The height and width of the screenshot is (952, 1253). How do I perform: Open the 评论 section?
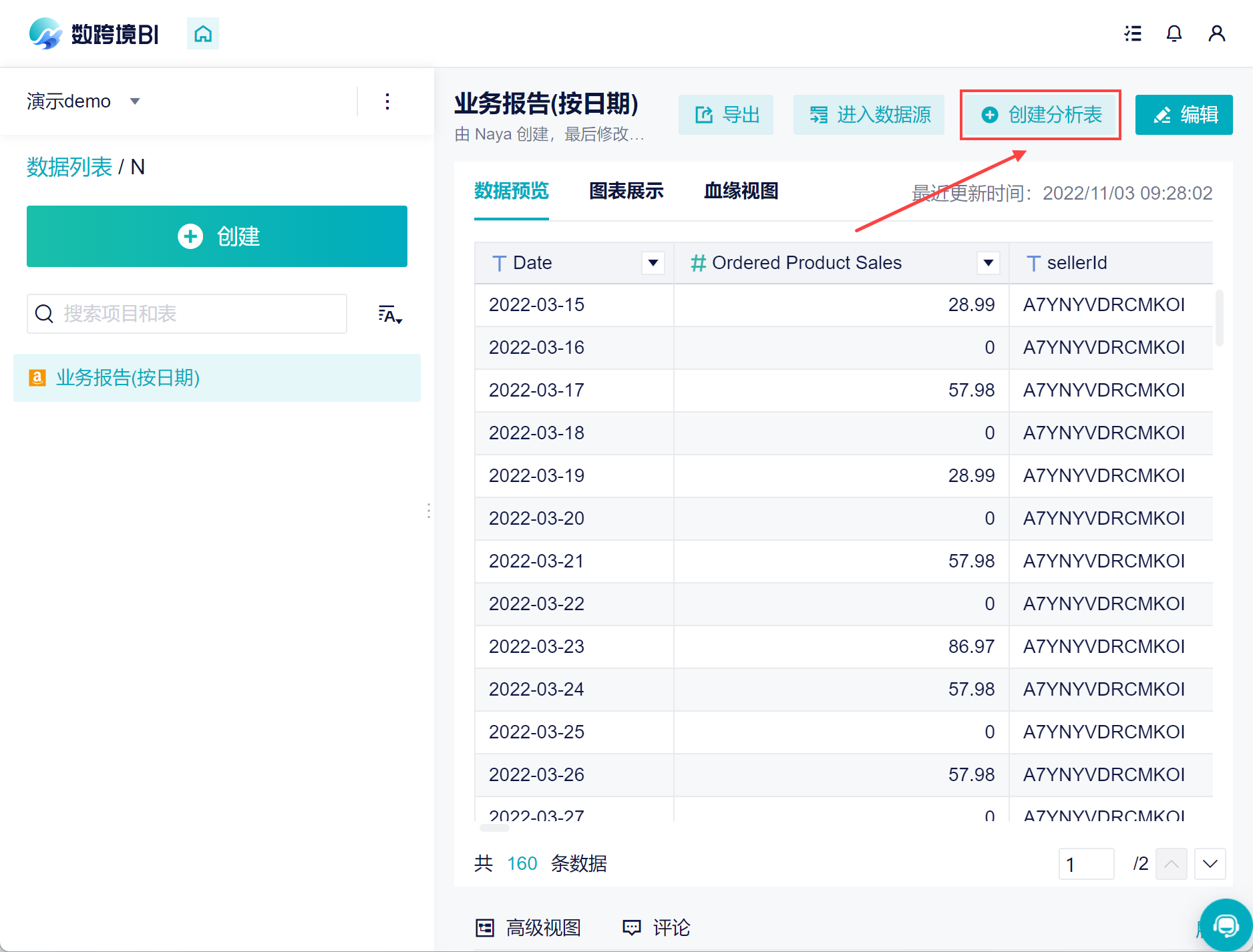(657, 928)
